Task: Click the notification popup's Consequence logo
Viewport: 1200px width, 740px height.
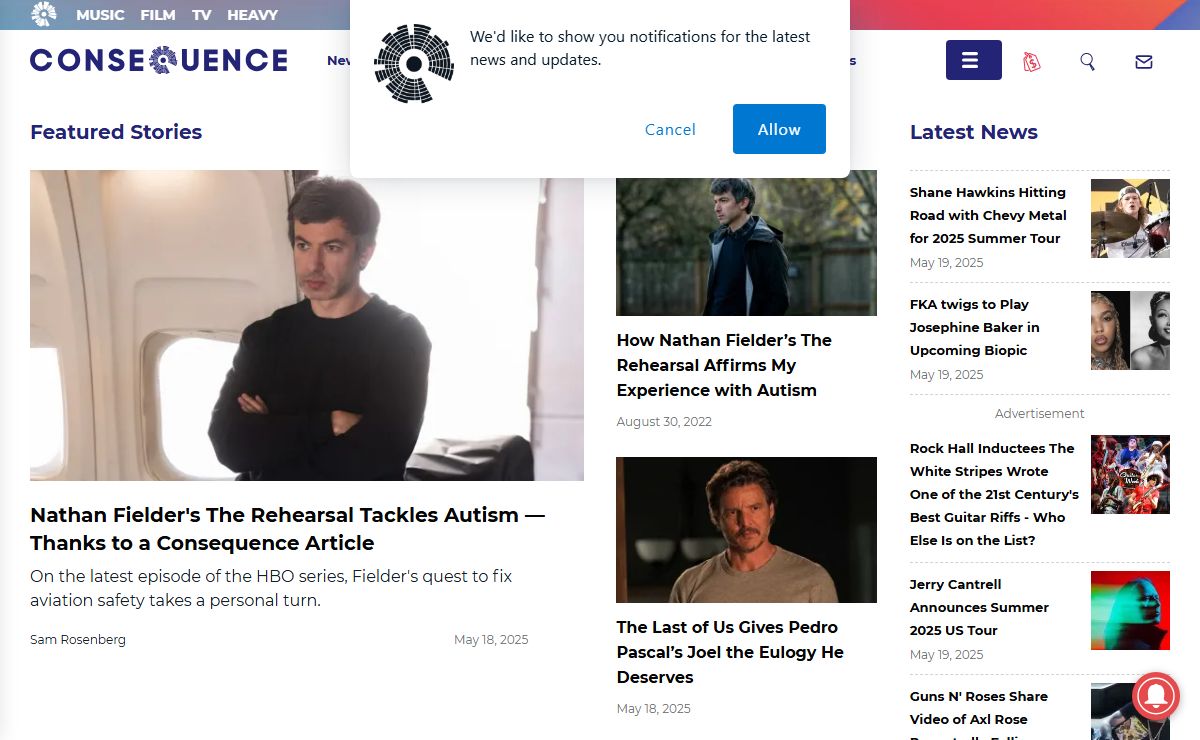Action: point(413,64)
